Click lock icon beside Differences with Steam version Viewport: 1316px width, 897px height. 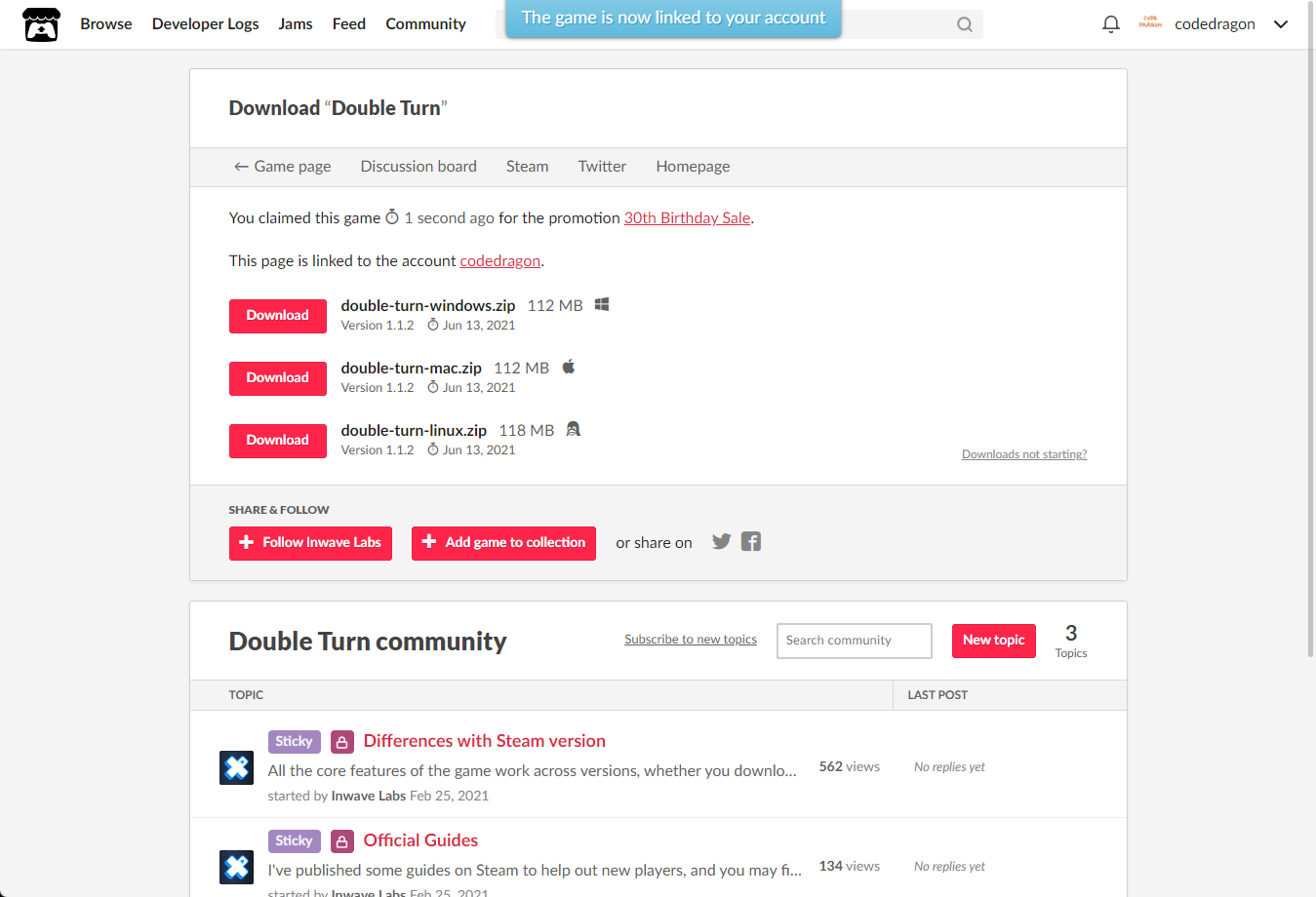click(x=342, y=742)
